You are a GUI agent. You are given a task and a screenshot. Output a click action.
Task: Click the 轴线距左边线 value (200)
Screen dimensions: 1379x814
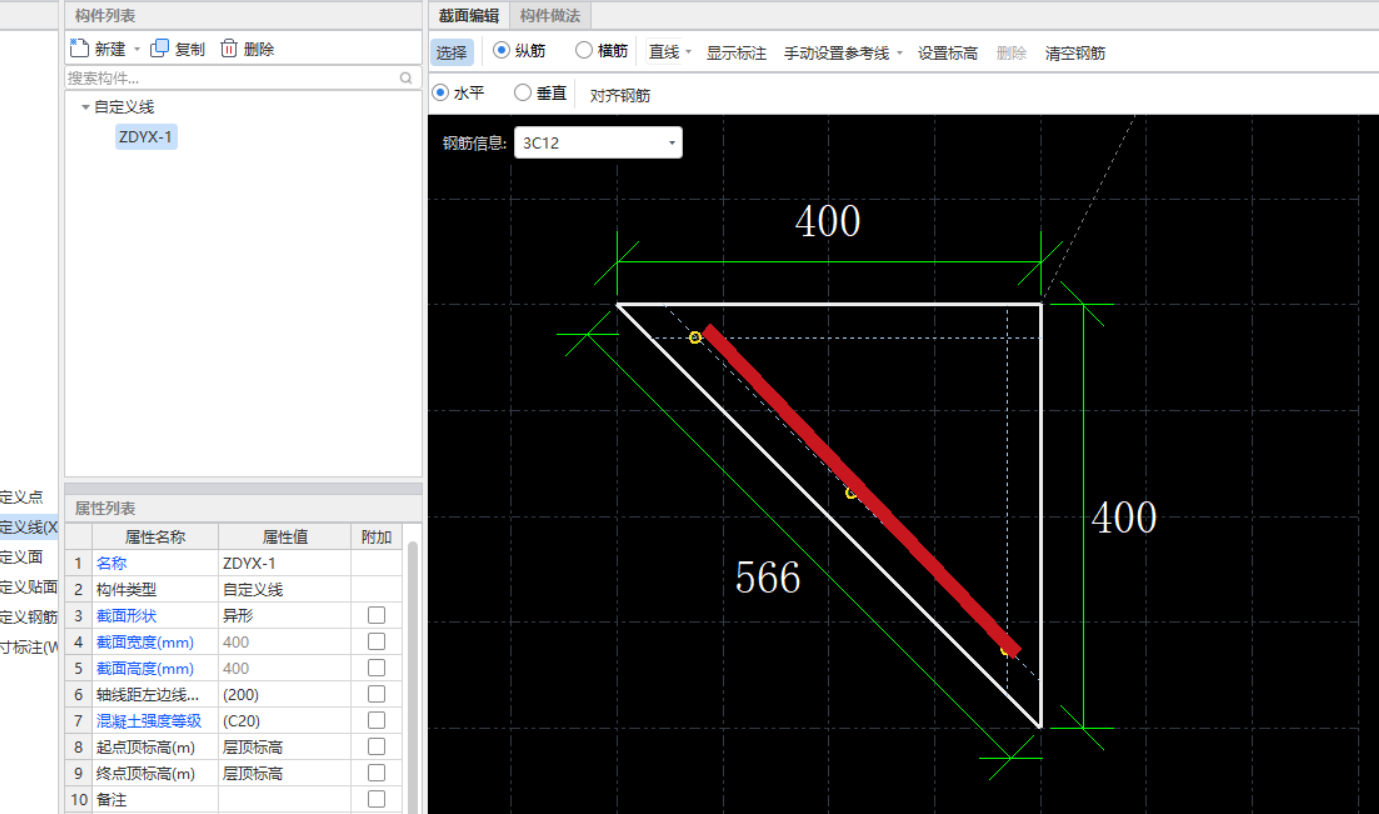(284, 695)
